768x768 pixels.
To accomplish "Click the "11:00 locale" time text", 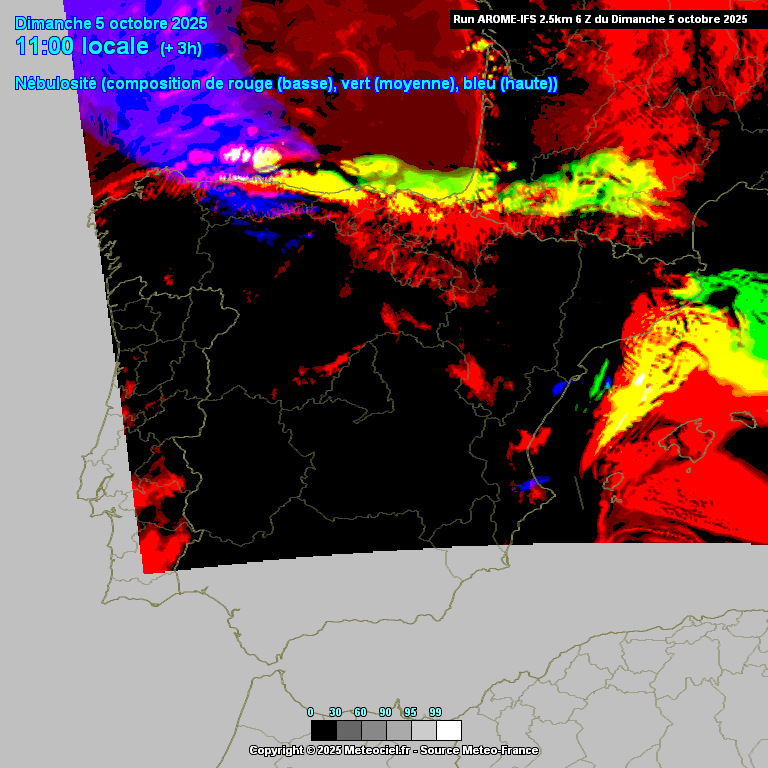I will 82,47.
